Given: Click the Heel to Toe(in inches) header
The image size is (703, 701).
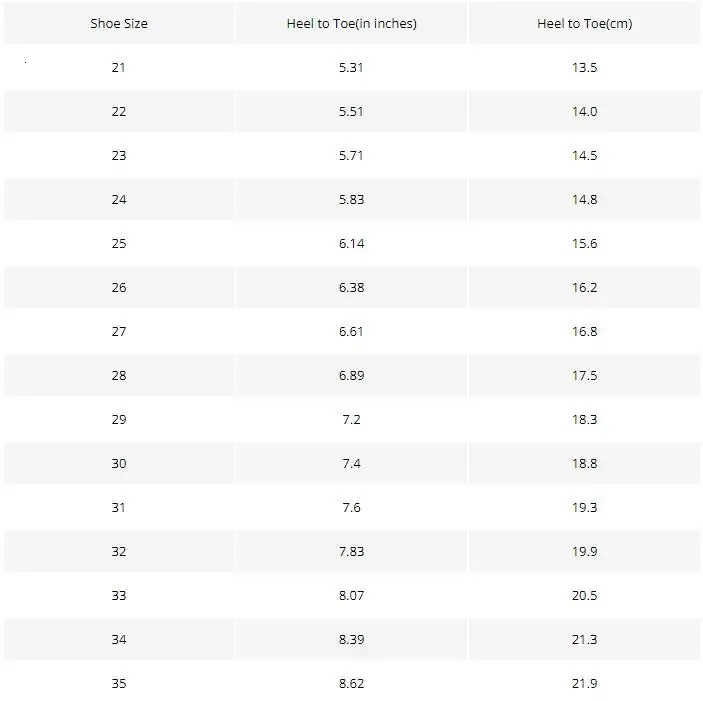Looking at the screenshot, I should click(351, 24).
